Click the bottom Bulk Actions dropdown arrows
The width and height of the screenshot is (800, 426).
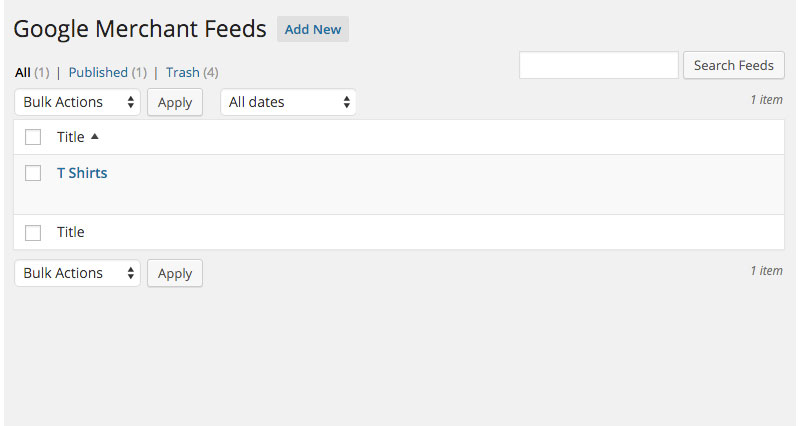coord(131,273)
